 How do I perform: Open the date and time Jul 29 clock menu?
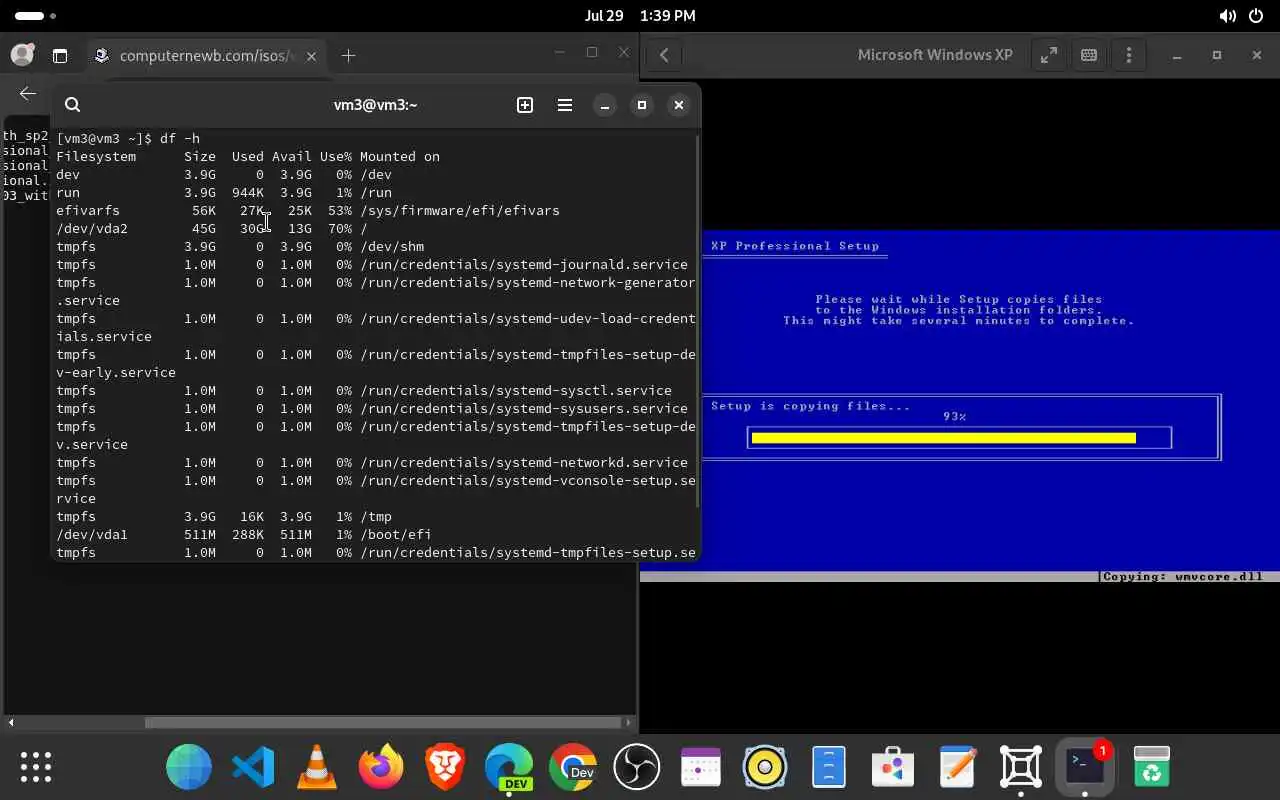[x=640, y=16]
